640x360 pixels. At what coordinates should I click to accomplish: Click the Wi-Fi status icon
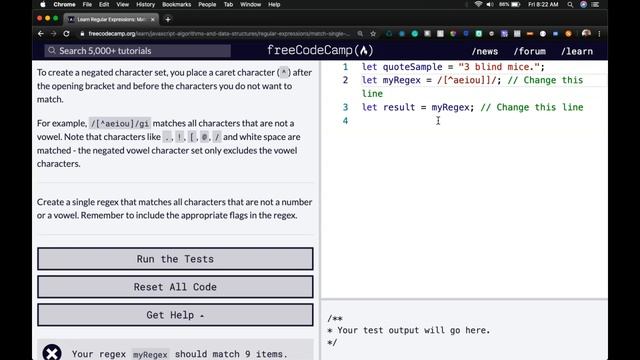coord(478,4)
